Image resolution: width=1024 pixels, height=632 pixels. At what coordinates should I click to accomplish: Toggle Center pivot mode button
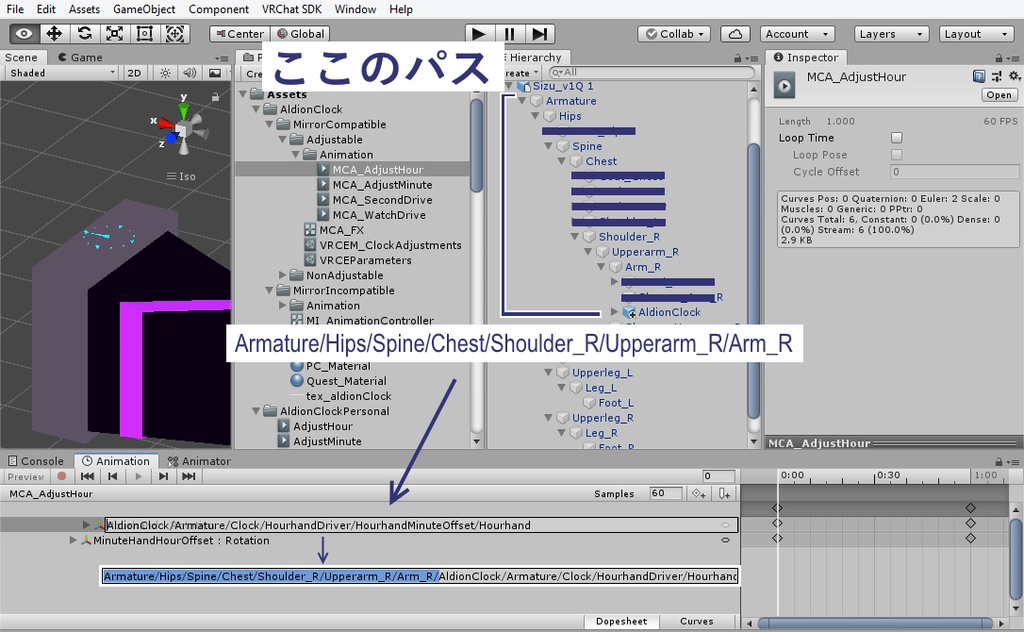click(240, 34)
